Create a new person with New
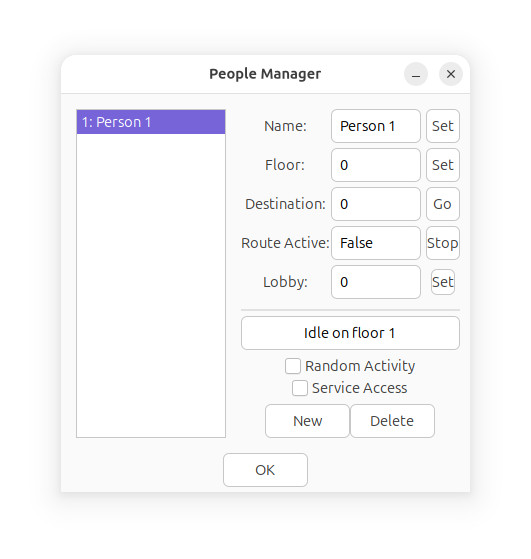Screen dimensions: 531x559 click(x=307, y=421)
